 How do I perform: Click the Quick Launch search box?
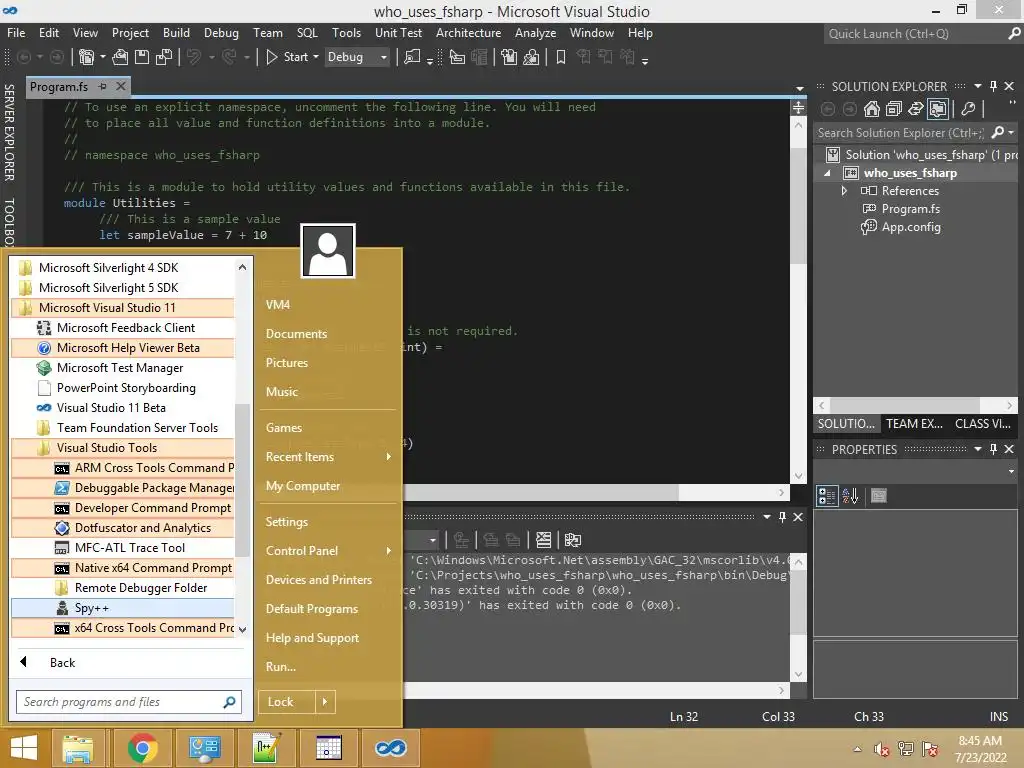click(x=922, y=33)
